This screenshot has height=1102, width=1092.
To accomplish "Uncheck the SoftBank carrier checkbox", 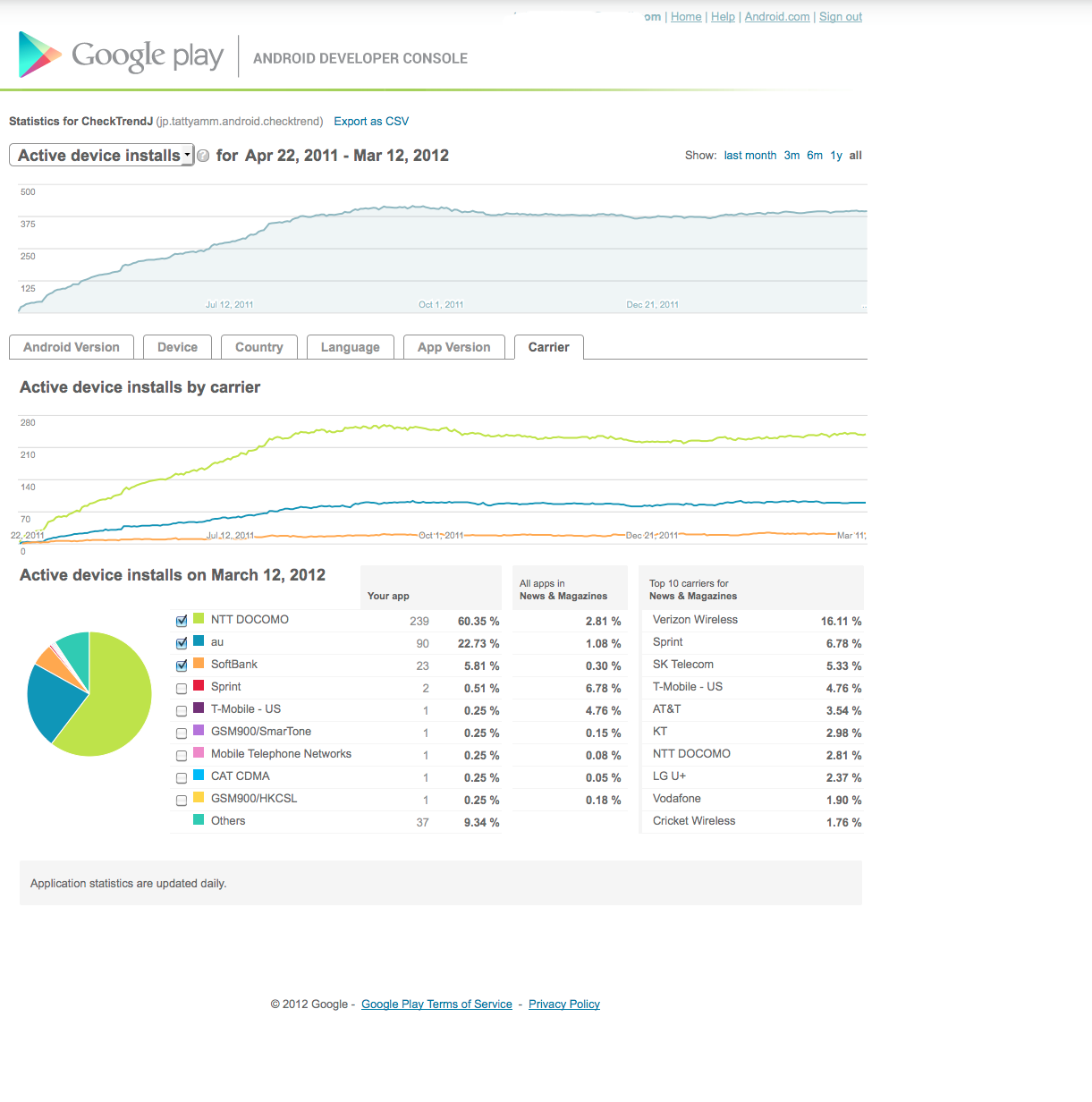I will click(182, 665).
